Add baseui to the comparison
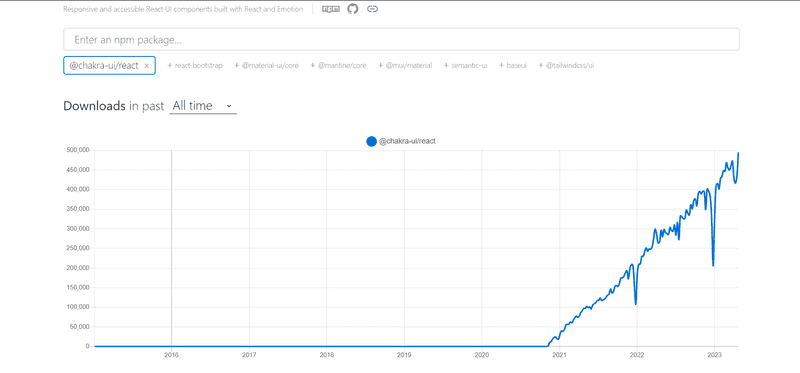Viewport: 800px width, 373px height. coord(513,66)
